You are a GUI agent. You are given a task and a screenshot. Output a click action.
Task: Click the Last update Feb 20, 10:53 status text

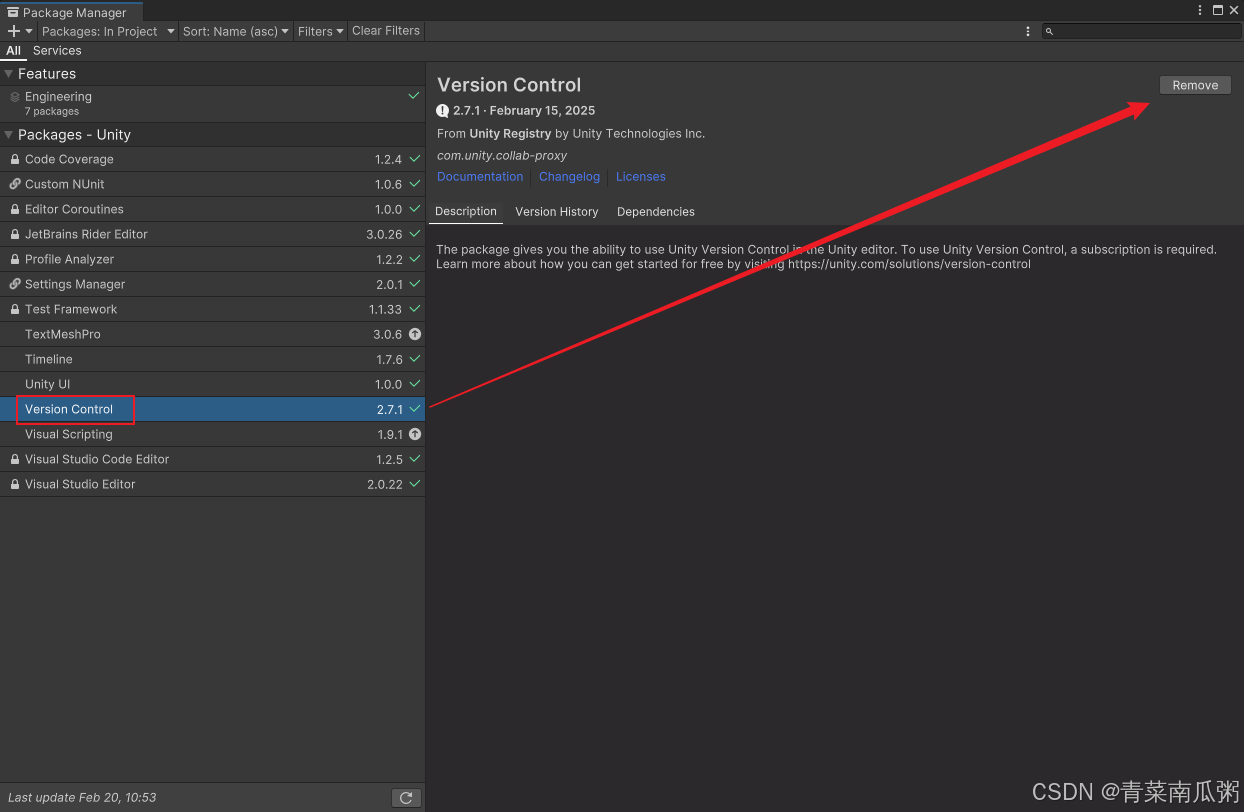pyautogui.click(x=82, y=798)
